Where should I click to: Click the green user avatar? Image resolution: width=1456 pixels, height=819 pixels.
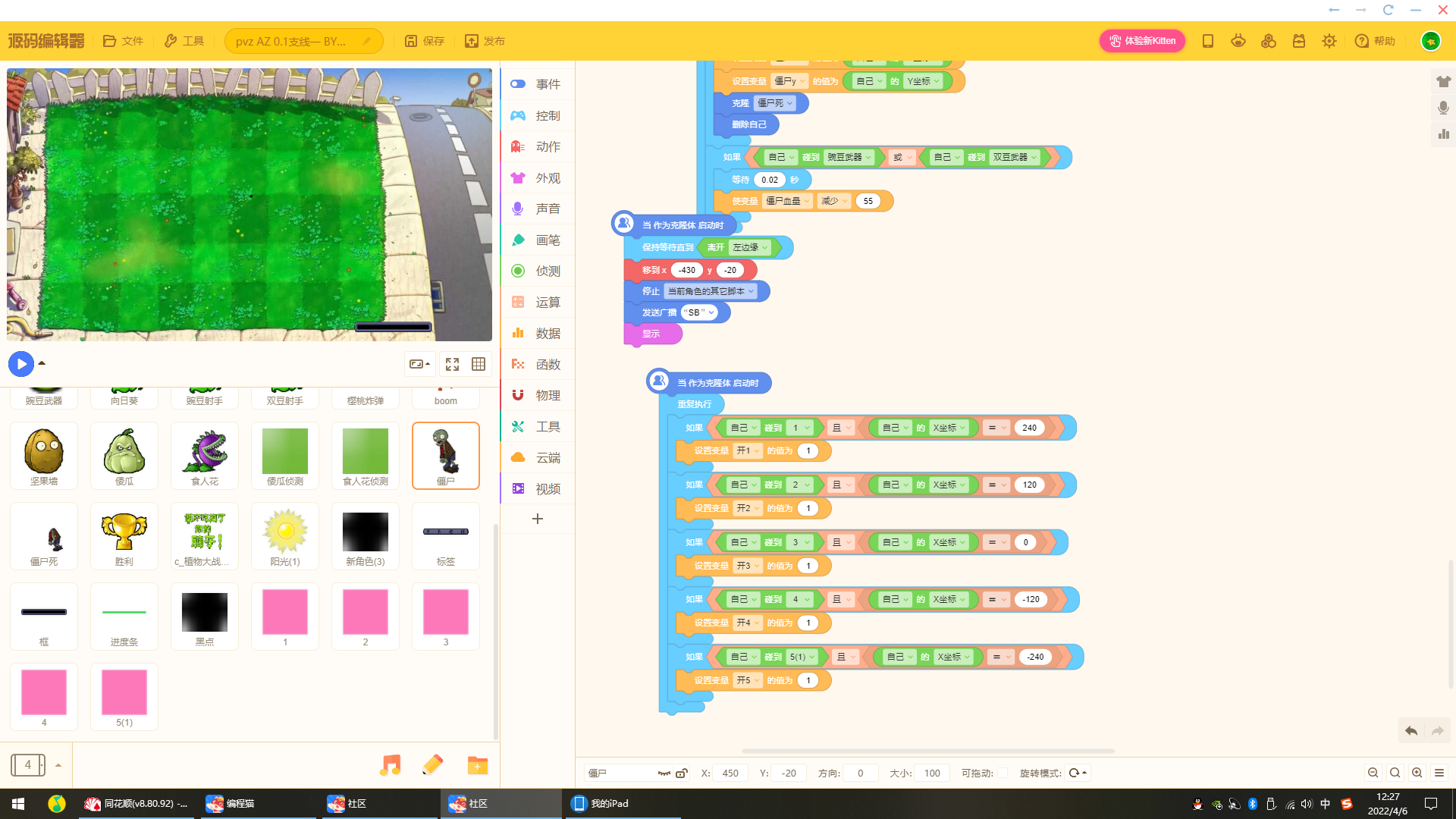1431,41
